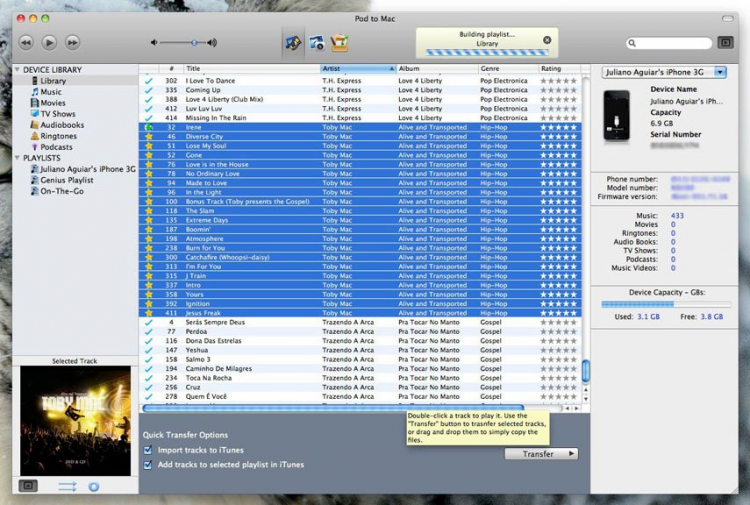This screenshot has width=750, height=505.
Task: Toggle the artwork panel button at bottom-left
Action: pyautogui.click(x=28, y=486)
